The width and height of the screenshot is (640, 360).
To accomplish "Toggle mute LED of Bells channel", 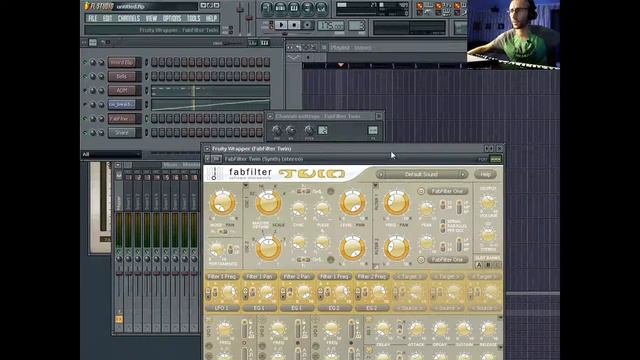I will (x=85, y=76).
